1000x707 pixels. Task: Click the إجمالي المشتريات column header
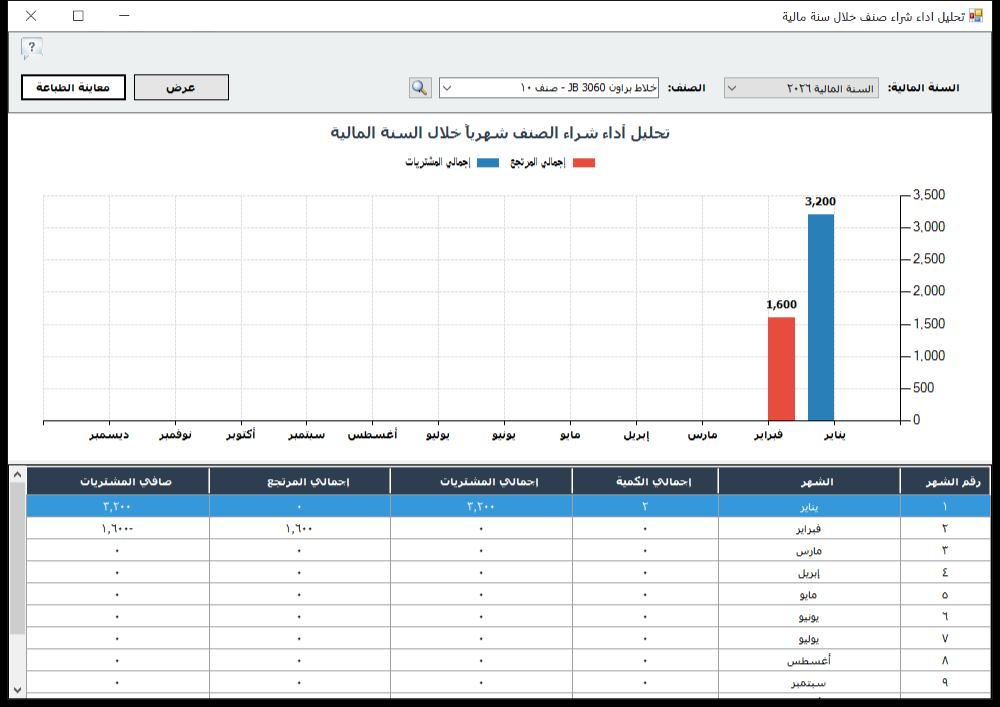482,481
